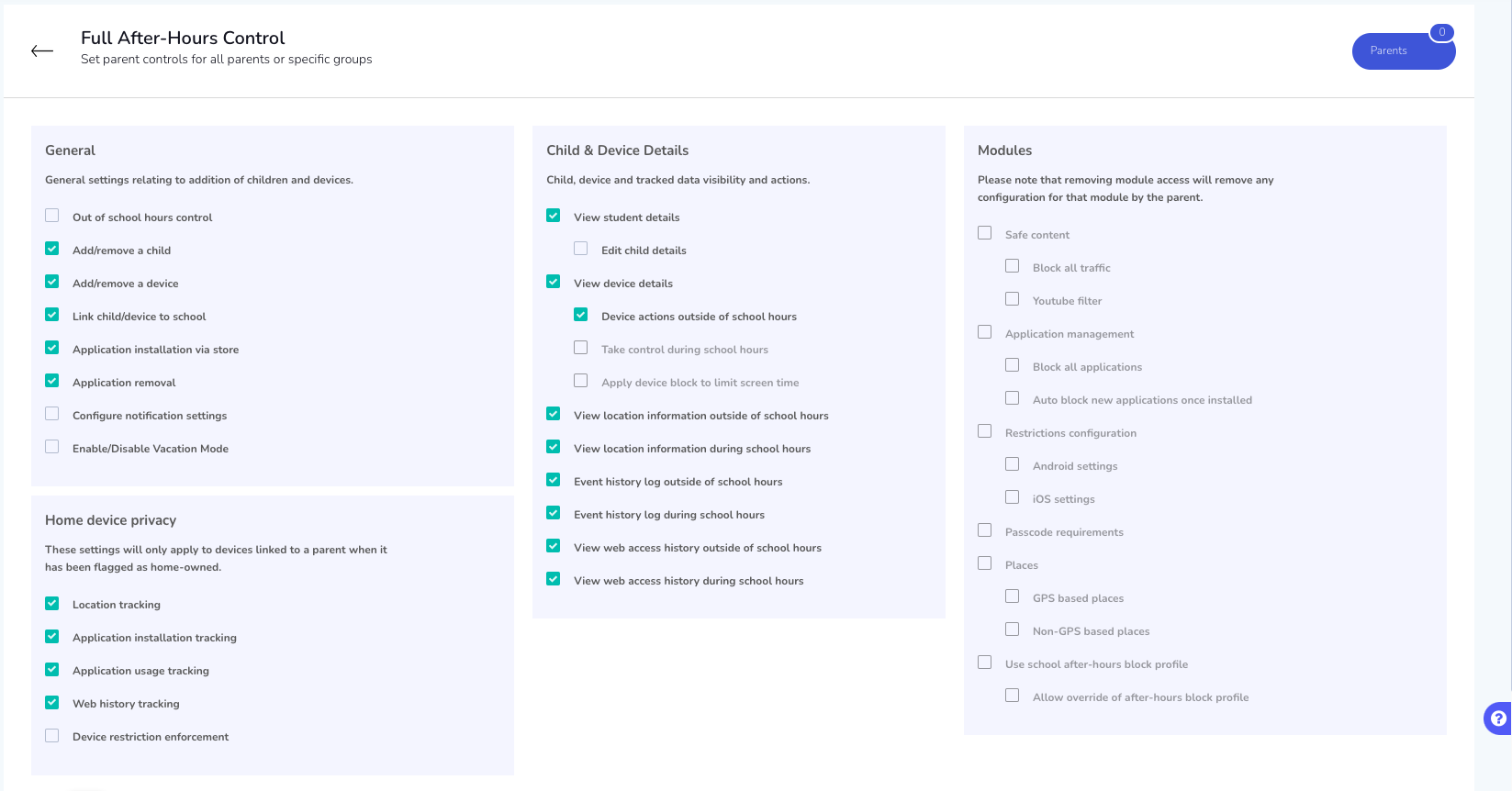Check Take control during school hours
The image size is (1512, 791).
coord(581,348)
